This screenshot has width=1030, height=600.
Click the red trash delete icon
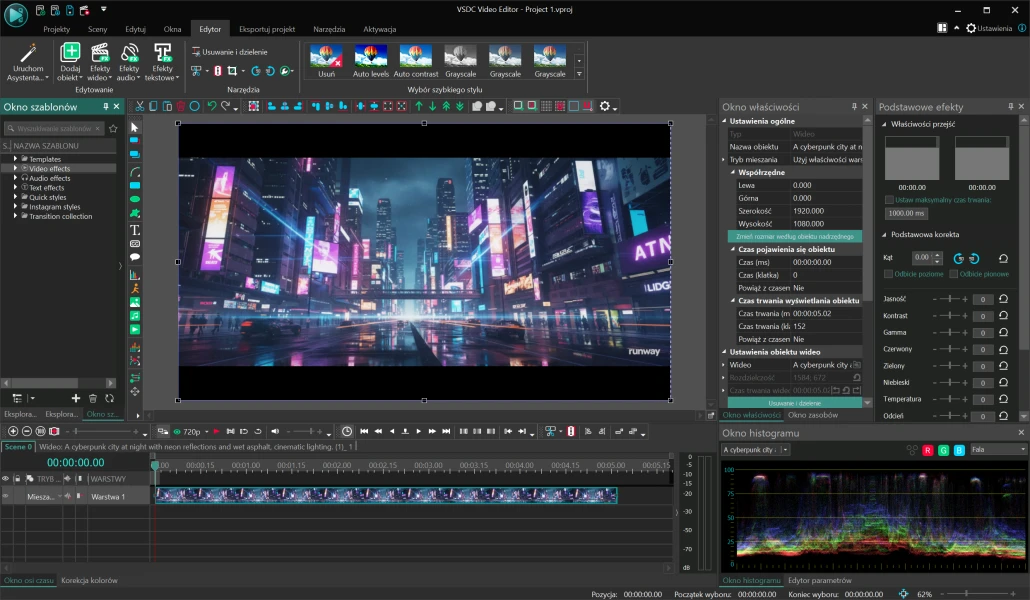(181, 106)
